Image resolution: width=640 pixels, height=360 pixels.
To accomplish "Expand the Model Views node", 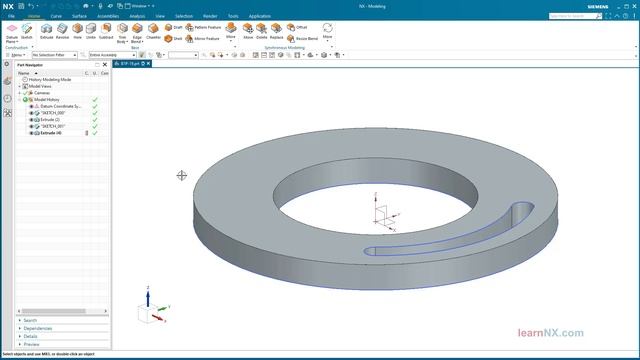I will pyautogui.click(x=19, y=87).
